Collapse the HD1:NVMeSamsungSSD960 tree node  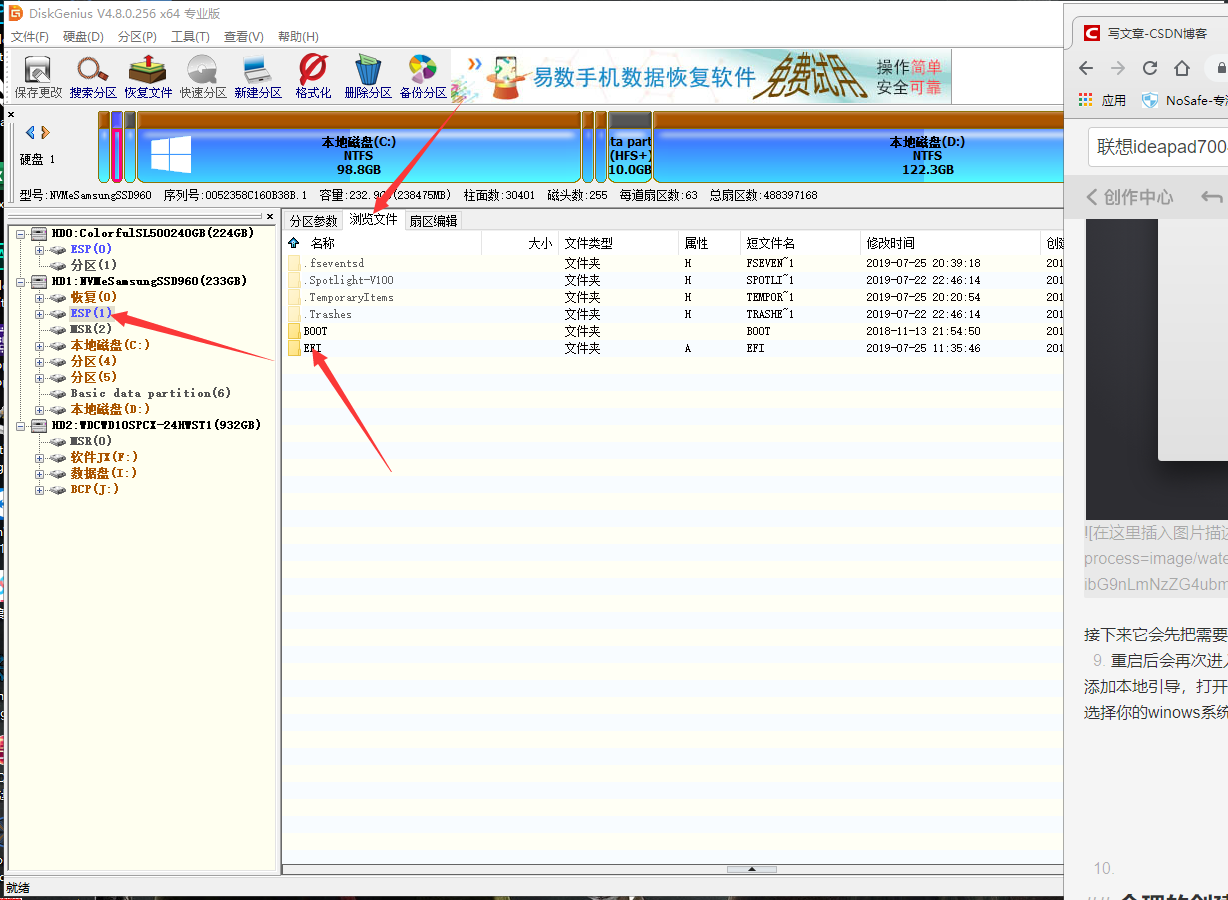click(x=22, y=281)
